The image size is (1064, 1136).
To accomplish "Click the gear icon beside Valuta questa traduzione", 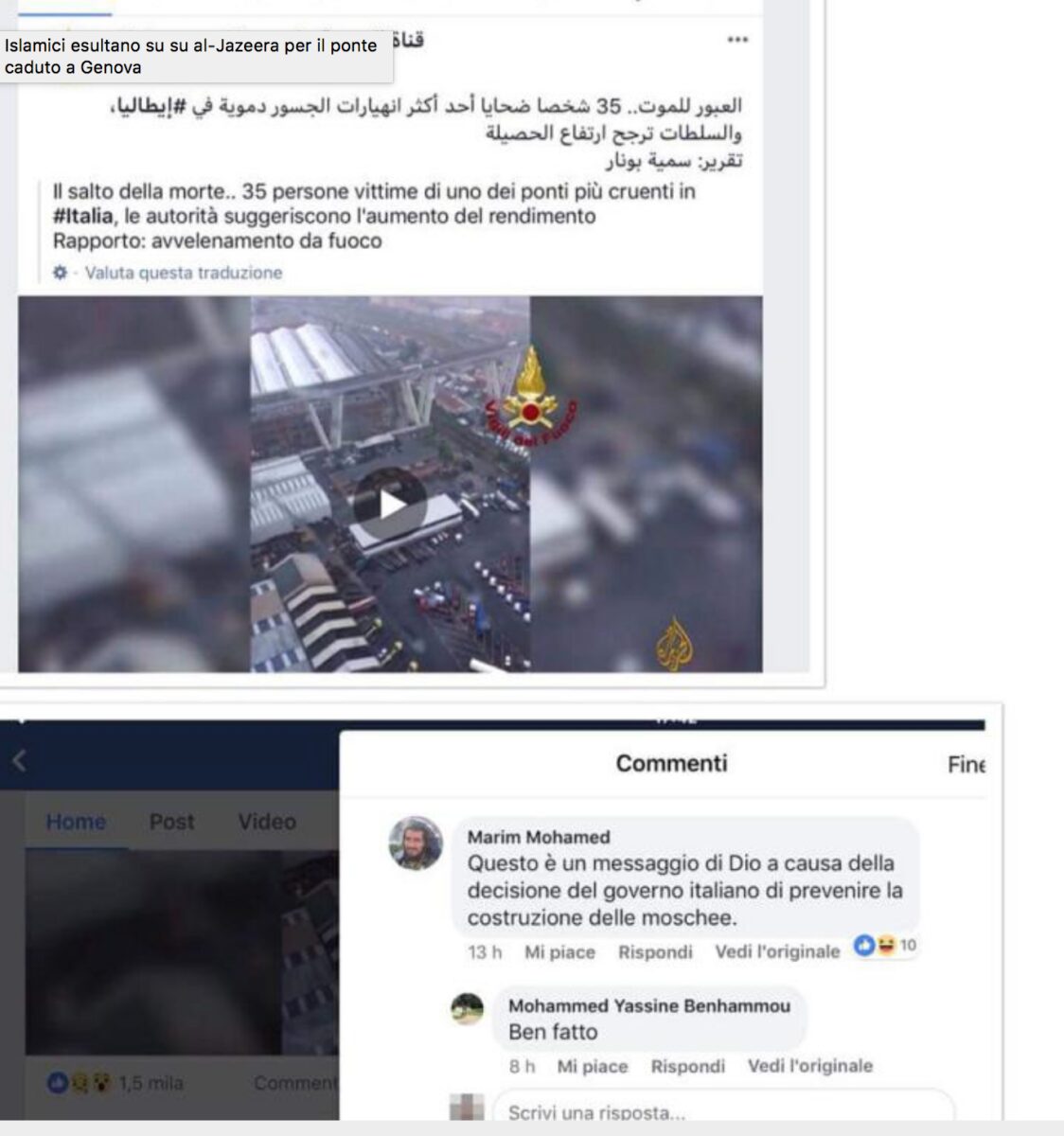I will point(61,273).
